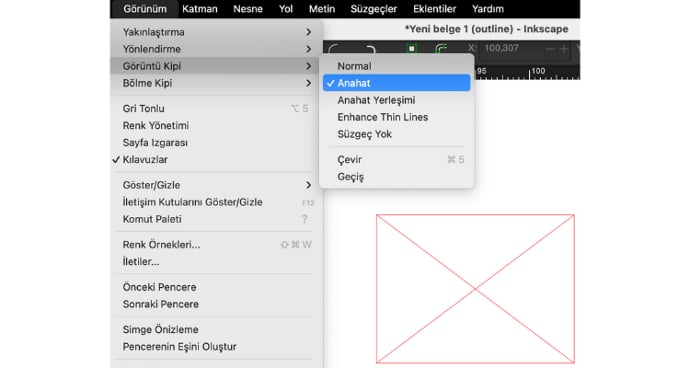
Task: Choose Pencerenin Eşini Oluştur
Action: click(x=217, y=347)
